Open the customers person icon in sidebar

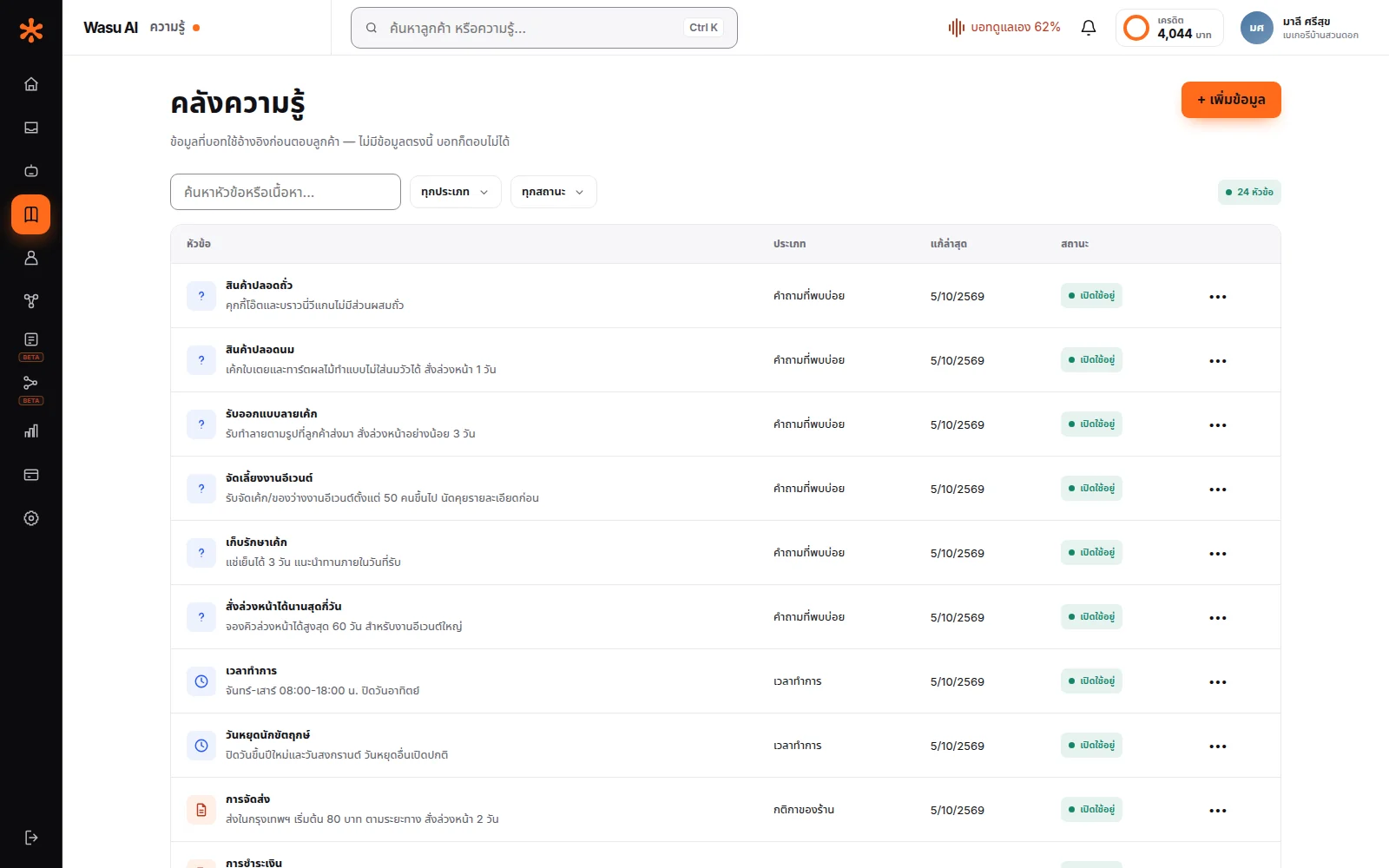31,258
